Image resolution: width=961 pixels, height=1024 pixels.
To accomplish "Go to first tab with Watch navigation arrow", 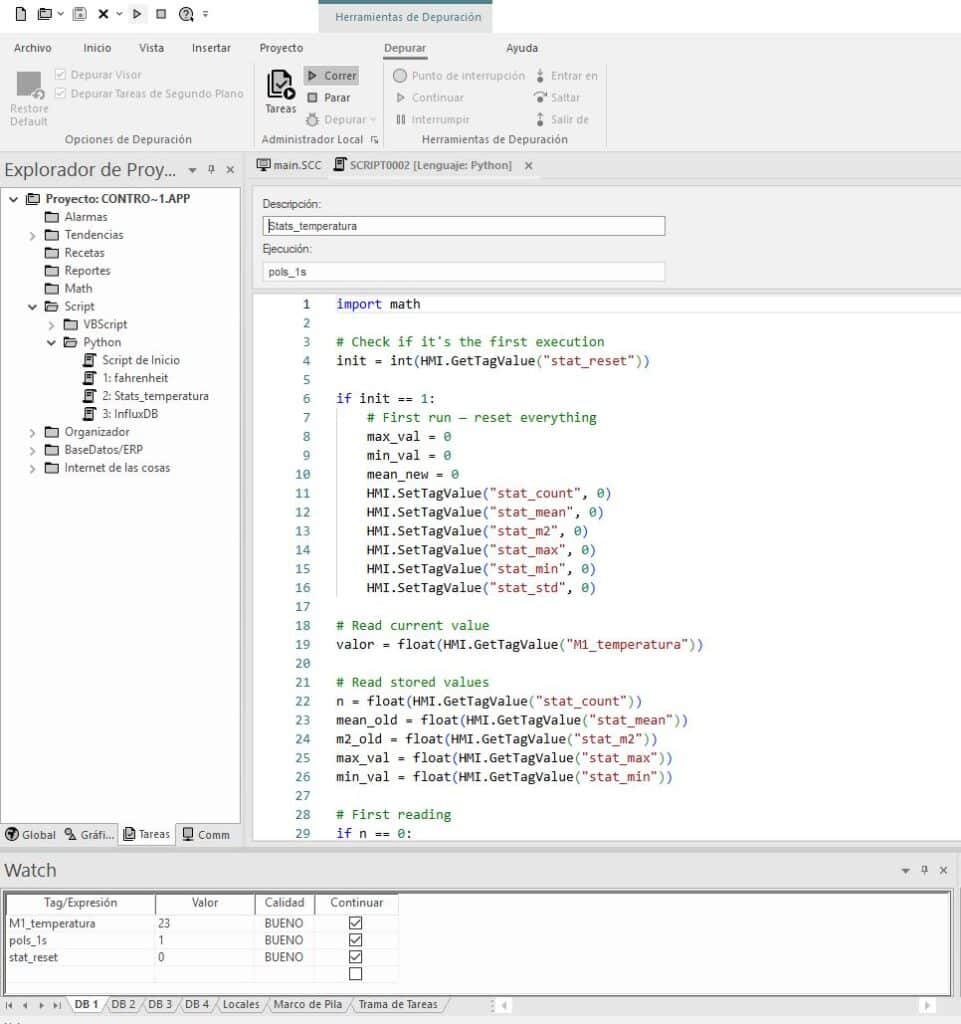I will pos(9,1005).
